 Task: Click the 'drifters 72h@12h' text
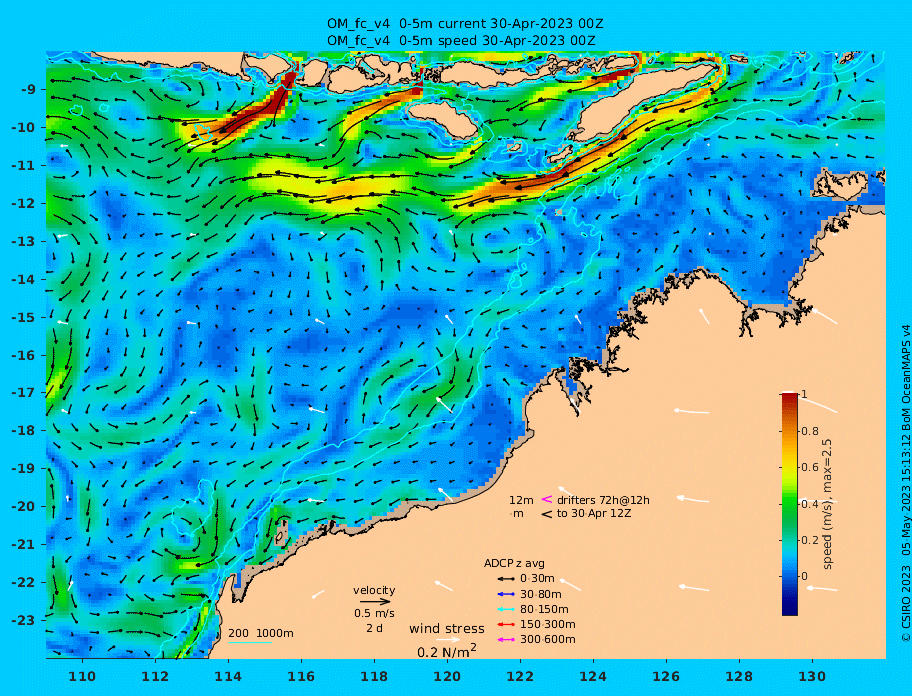[x=603, y=500]
